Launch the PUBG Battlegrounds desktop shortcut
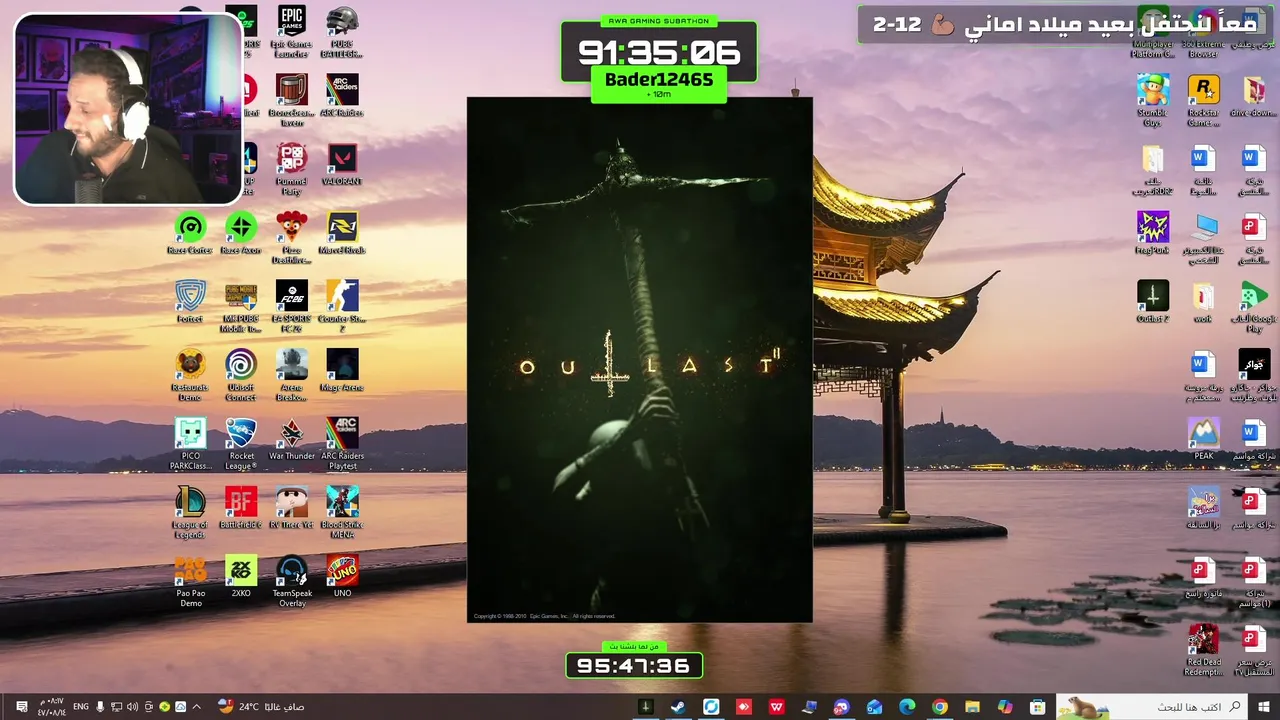 point(342,32)
